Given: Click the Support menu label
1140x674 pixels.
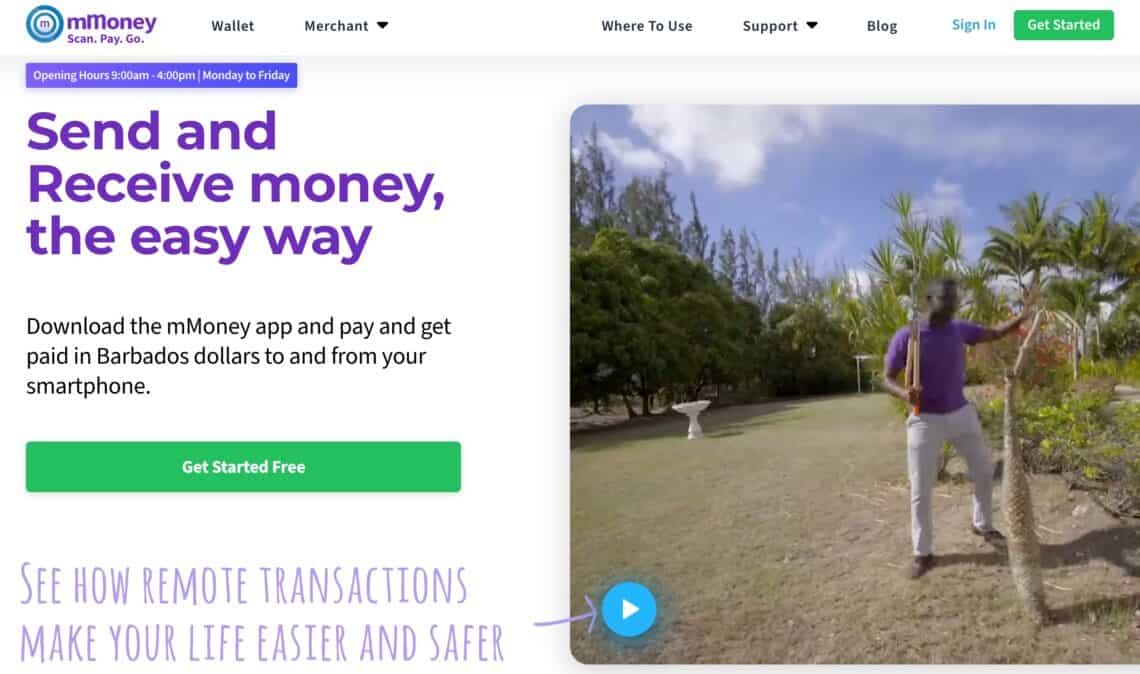Looking at the screenshot, I should 770,26.
